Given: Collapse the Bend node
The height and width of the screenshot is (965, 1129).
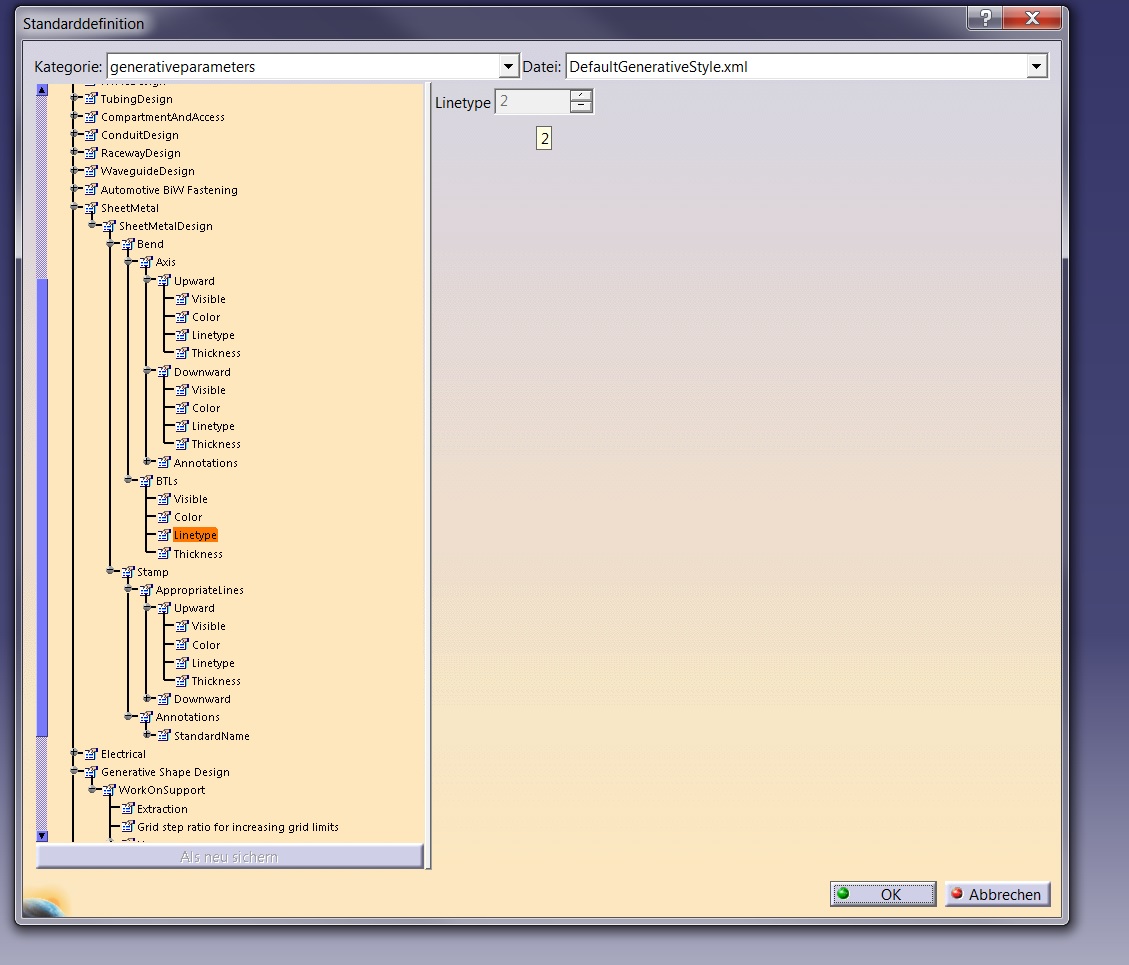Looking at the screenshot, I should click(x=110, y=243).
